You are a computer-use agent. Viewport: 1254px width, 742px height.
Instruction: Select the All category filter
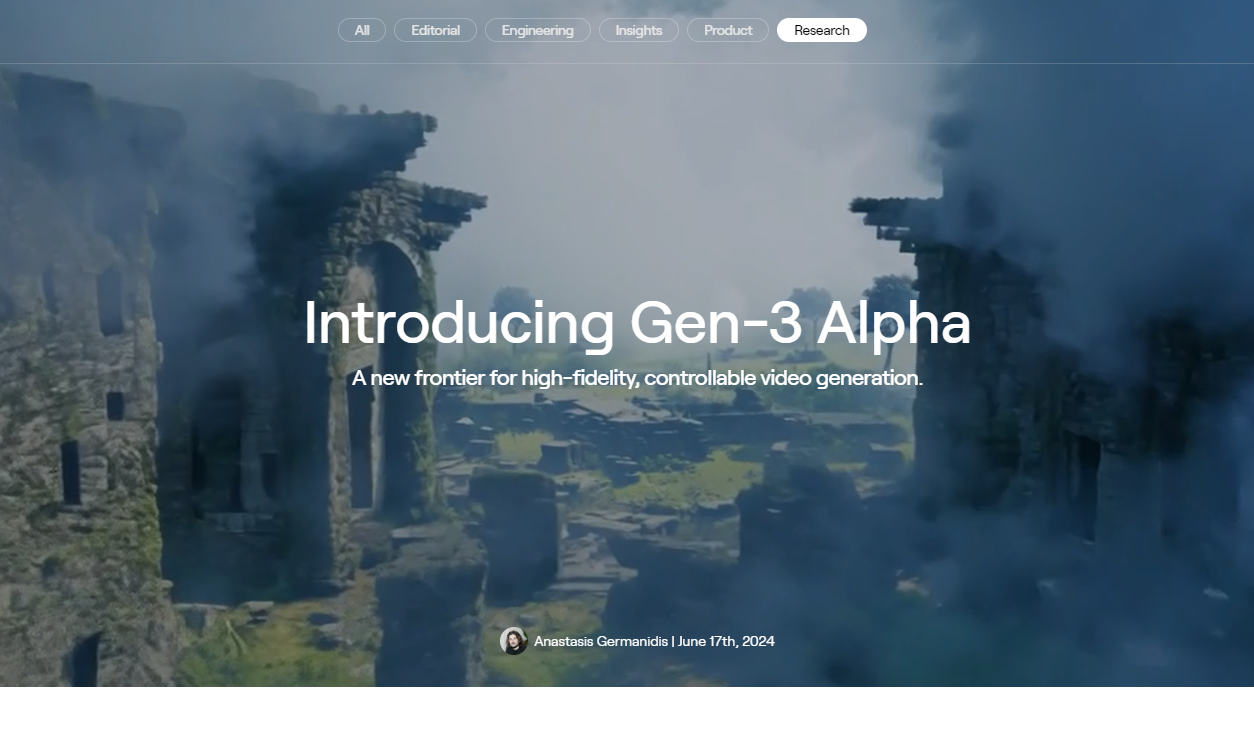click(x=362, y=30)
